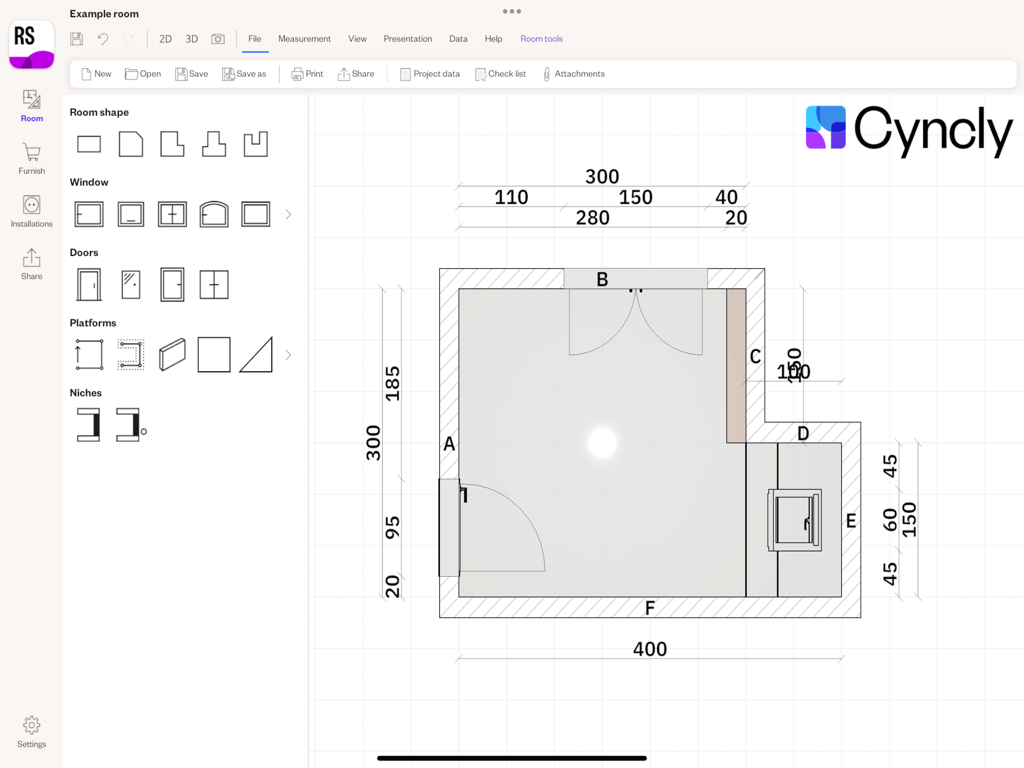Expand additional platform shapes
This screenshot has width=1024, height=768.
pos(289,353)
